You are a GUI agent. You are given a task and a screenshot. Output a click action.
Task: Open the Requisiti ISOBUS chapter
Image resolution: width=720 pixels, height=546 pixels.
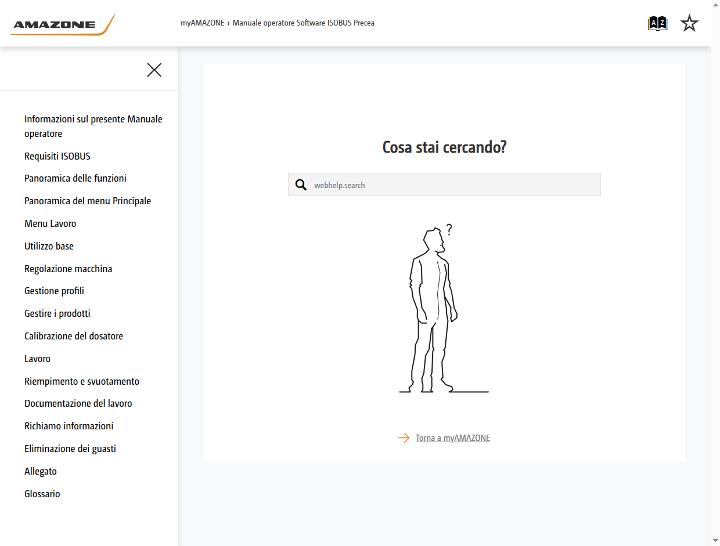[x=57, y=156]
